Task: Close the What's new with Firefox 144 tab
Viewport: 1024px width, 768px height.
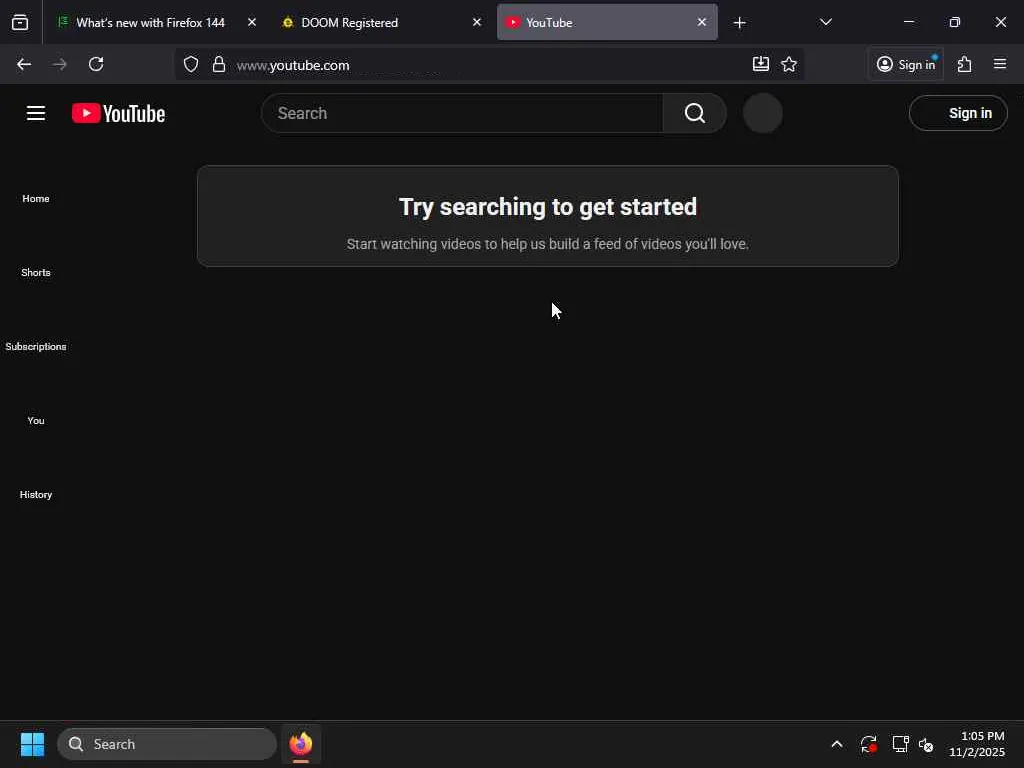Action: [x=251, y=22]
